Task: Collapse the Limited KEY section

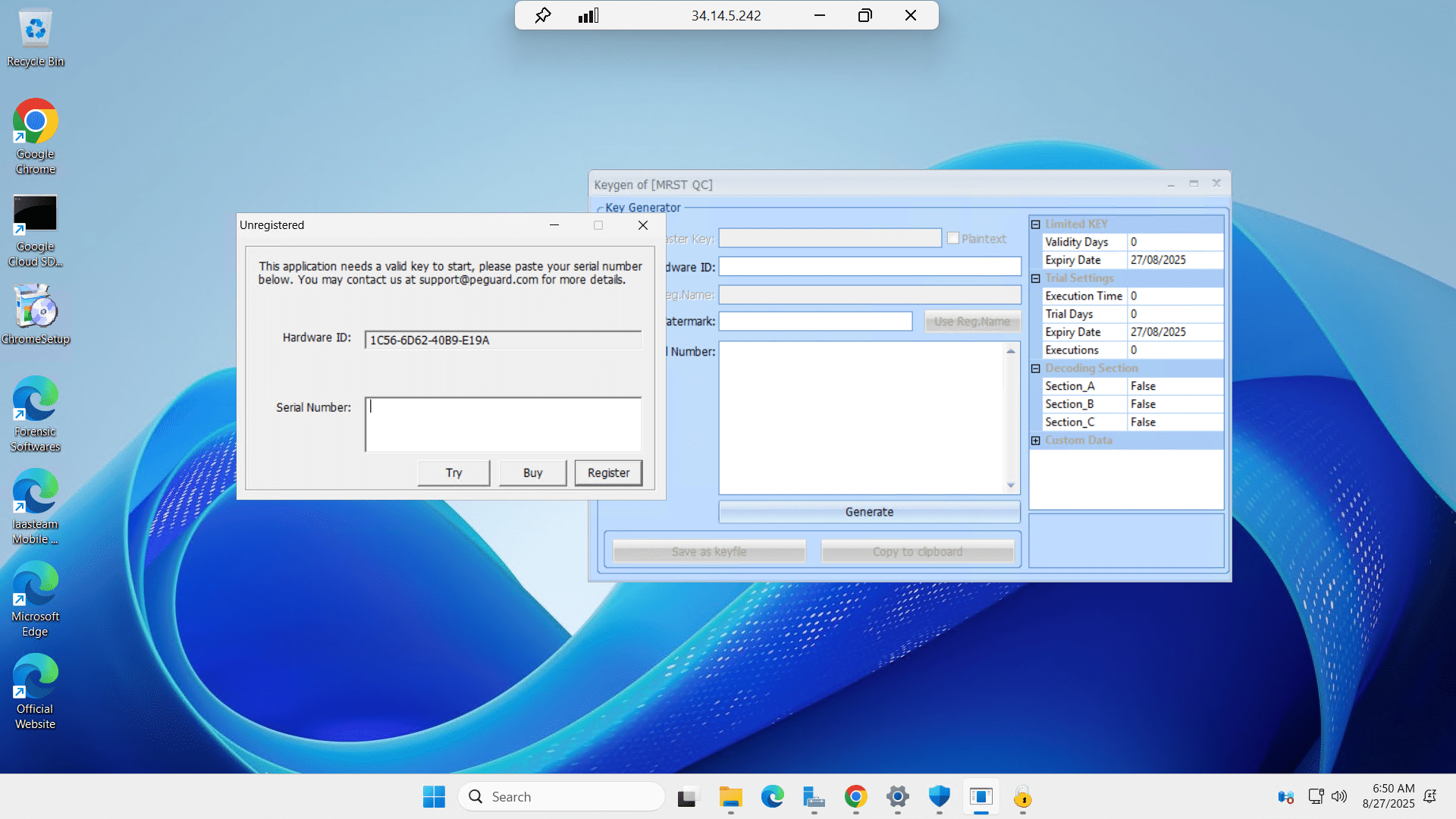Action: (x=1035, y=224)
